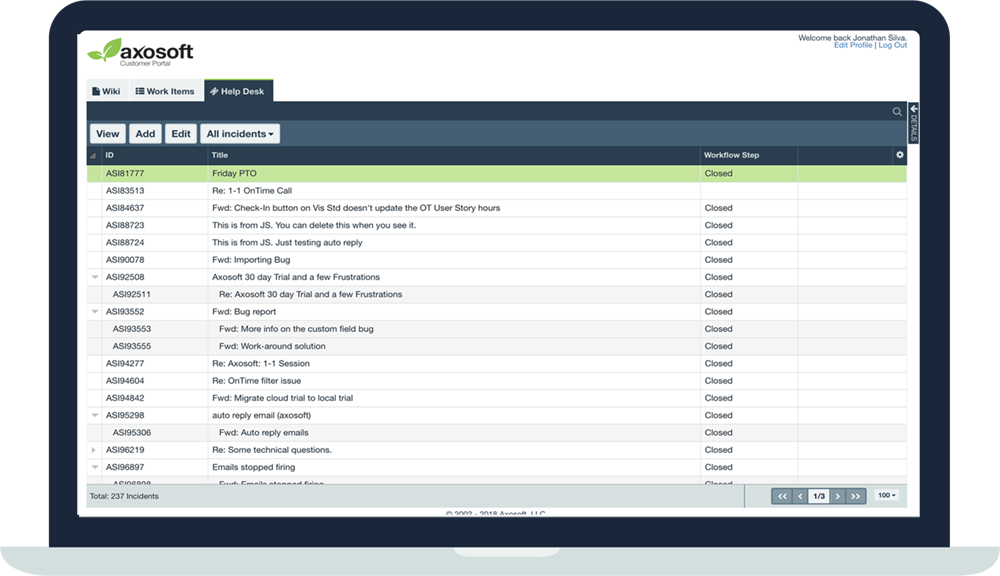The width and height of the screenshot is (1000, 576).
Task: Click the Add button
Action: (x=146, y=134)
